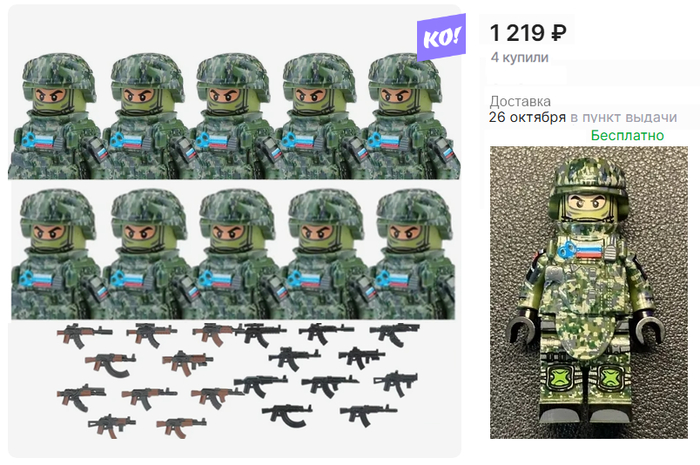Viewport: 700px width, 465px height.
Task: Open the single soldier minifigure photo
Action: [589, 292]
